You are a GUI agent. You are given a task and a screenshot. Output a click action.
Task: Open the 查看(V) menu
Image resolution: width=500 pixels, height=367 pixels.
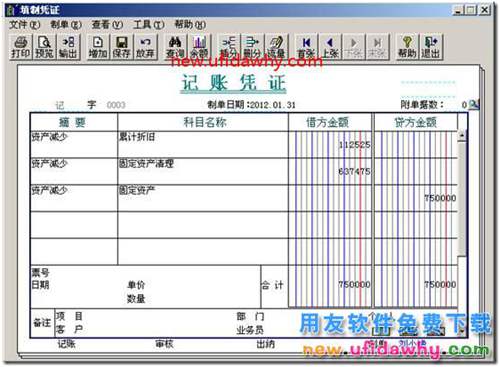tap(107, 24)
